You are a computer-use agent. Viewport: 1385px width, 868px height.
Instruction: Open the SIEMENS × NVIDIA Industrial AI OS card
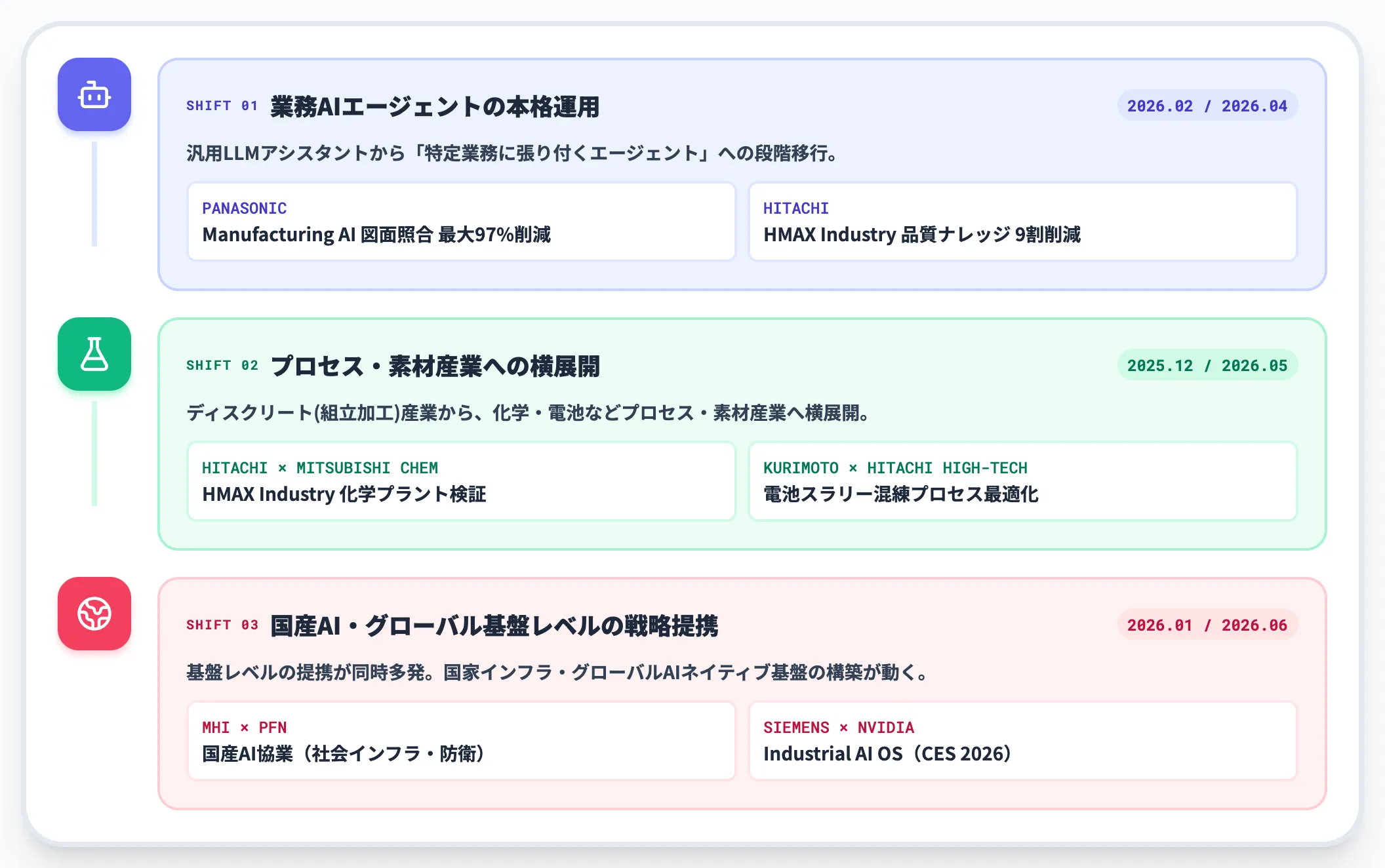pos(1023,741)
